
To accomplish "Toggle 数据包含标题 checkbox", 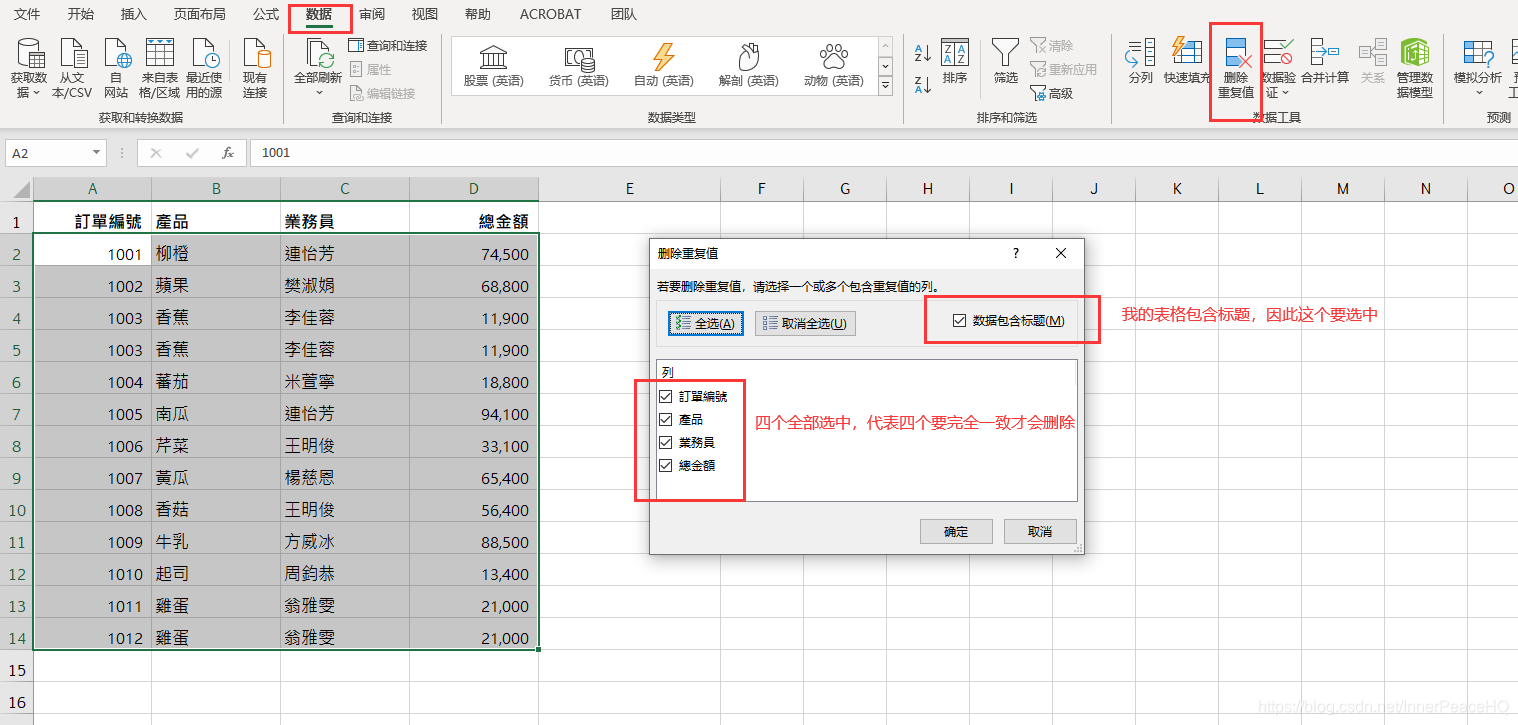I will click(x=960, y=321).
